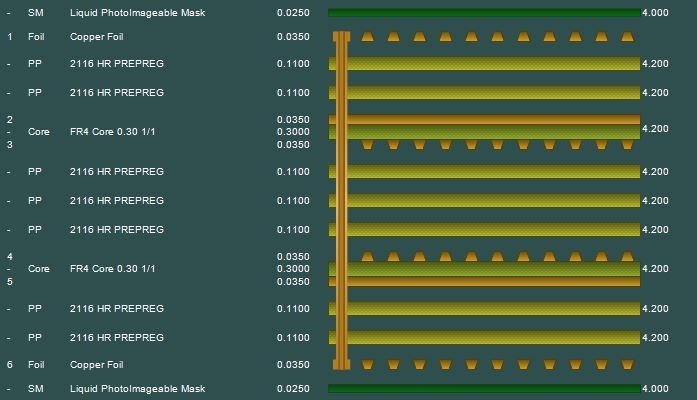Image resolution: width=697 pixels, height=400 pixels.
Task: Select layer number 4 beside the core
Action: 10,256
